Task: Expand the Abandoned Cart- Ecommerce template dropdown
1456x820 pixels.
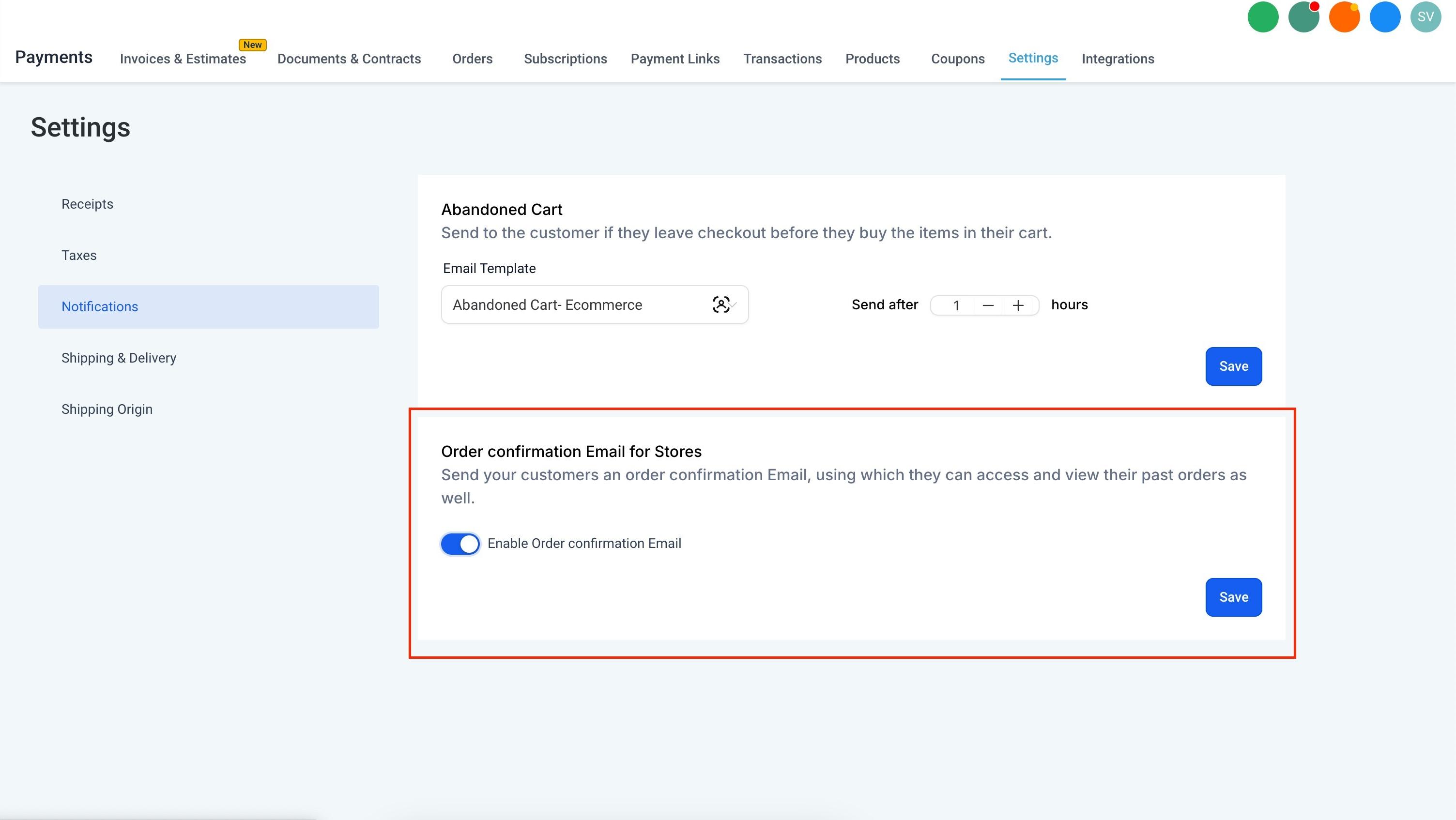Action: coord(595,304)
